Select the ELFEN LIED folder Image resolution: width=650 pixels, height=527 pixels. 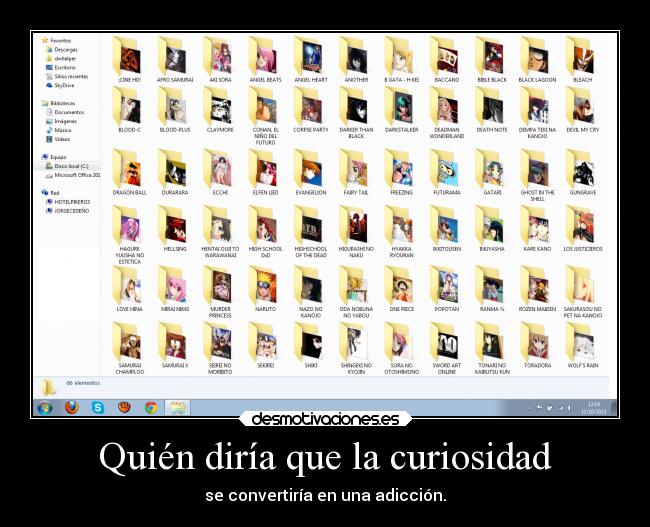pos(265,173)
